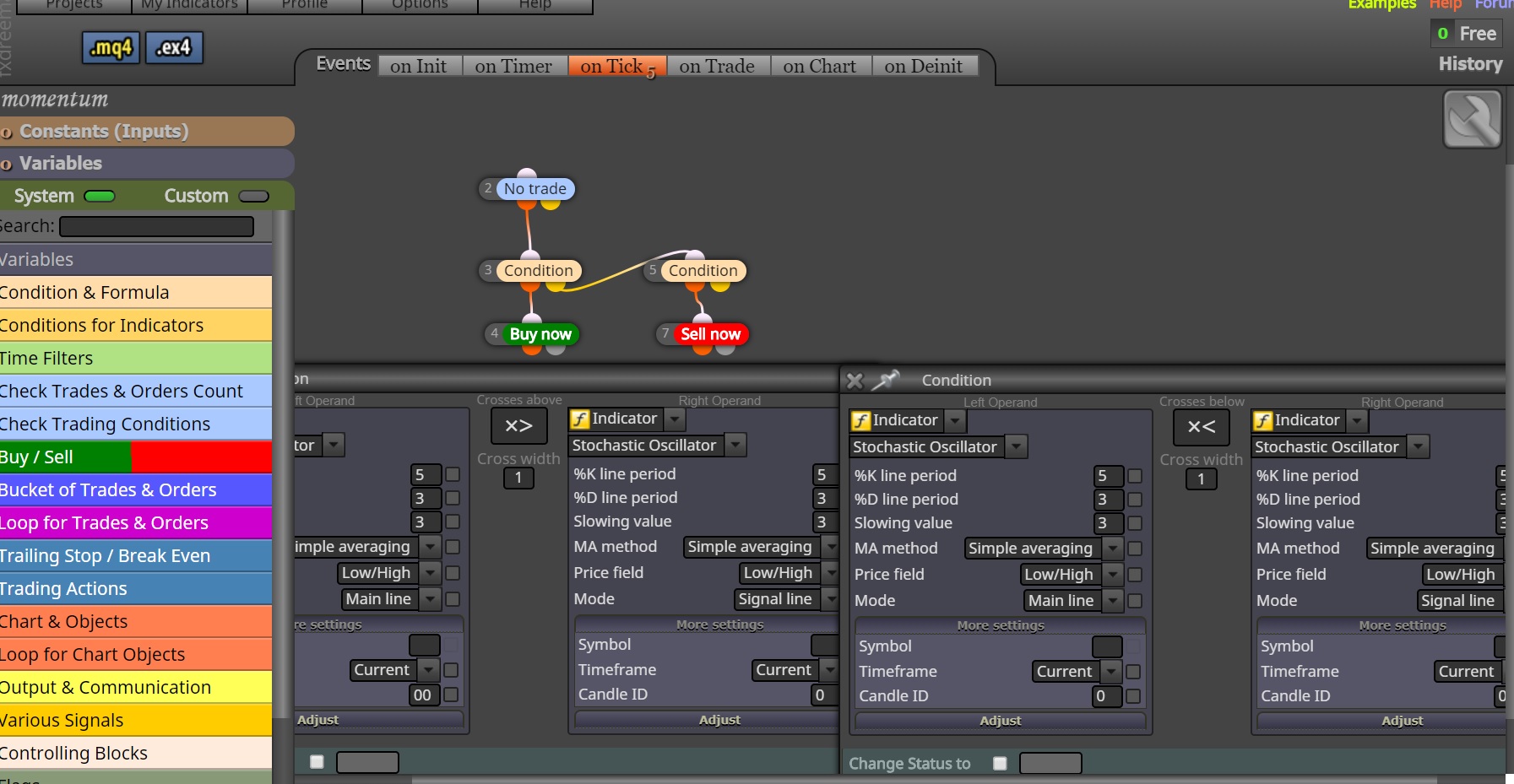
Task: Click the Search input field
Action: [156, 227]
